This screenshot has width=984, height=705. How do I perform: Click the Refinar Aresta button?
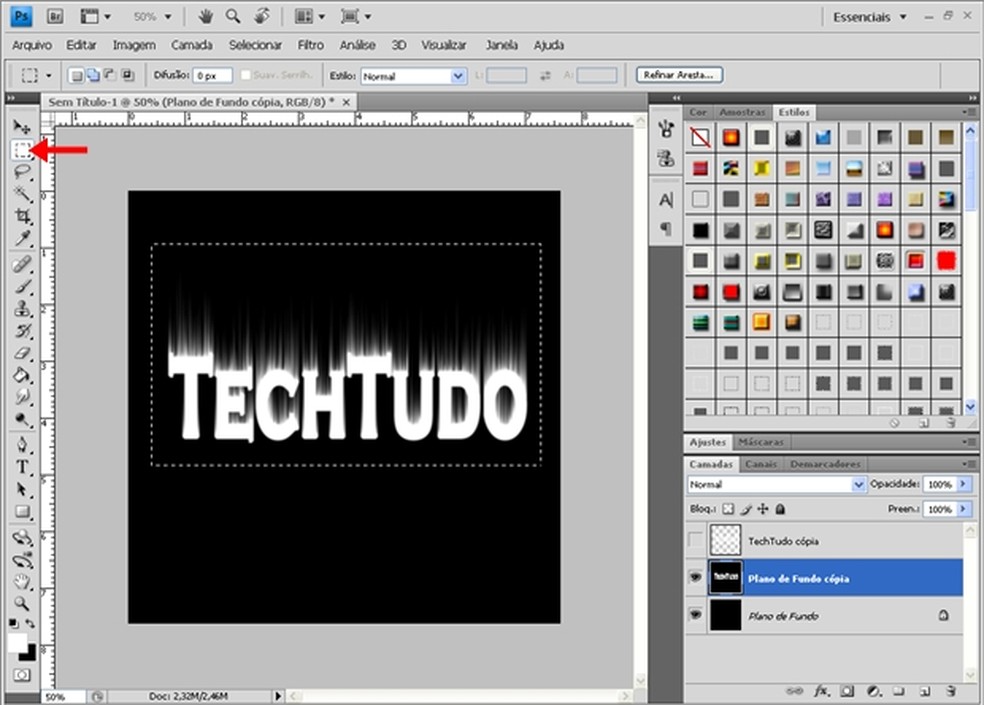tap(680, 75)
